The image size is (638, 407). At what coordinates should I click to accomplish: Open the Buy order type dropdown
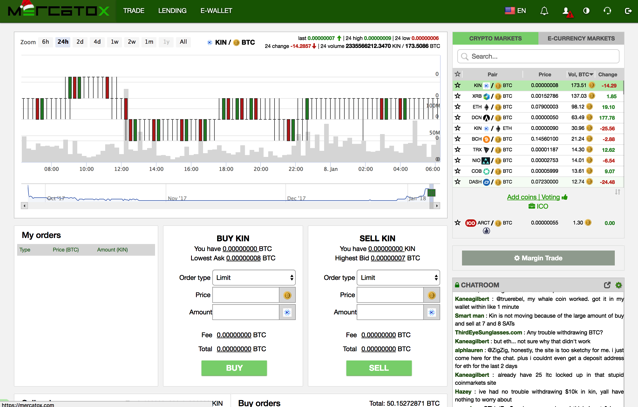[x=254, y=278]
